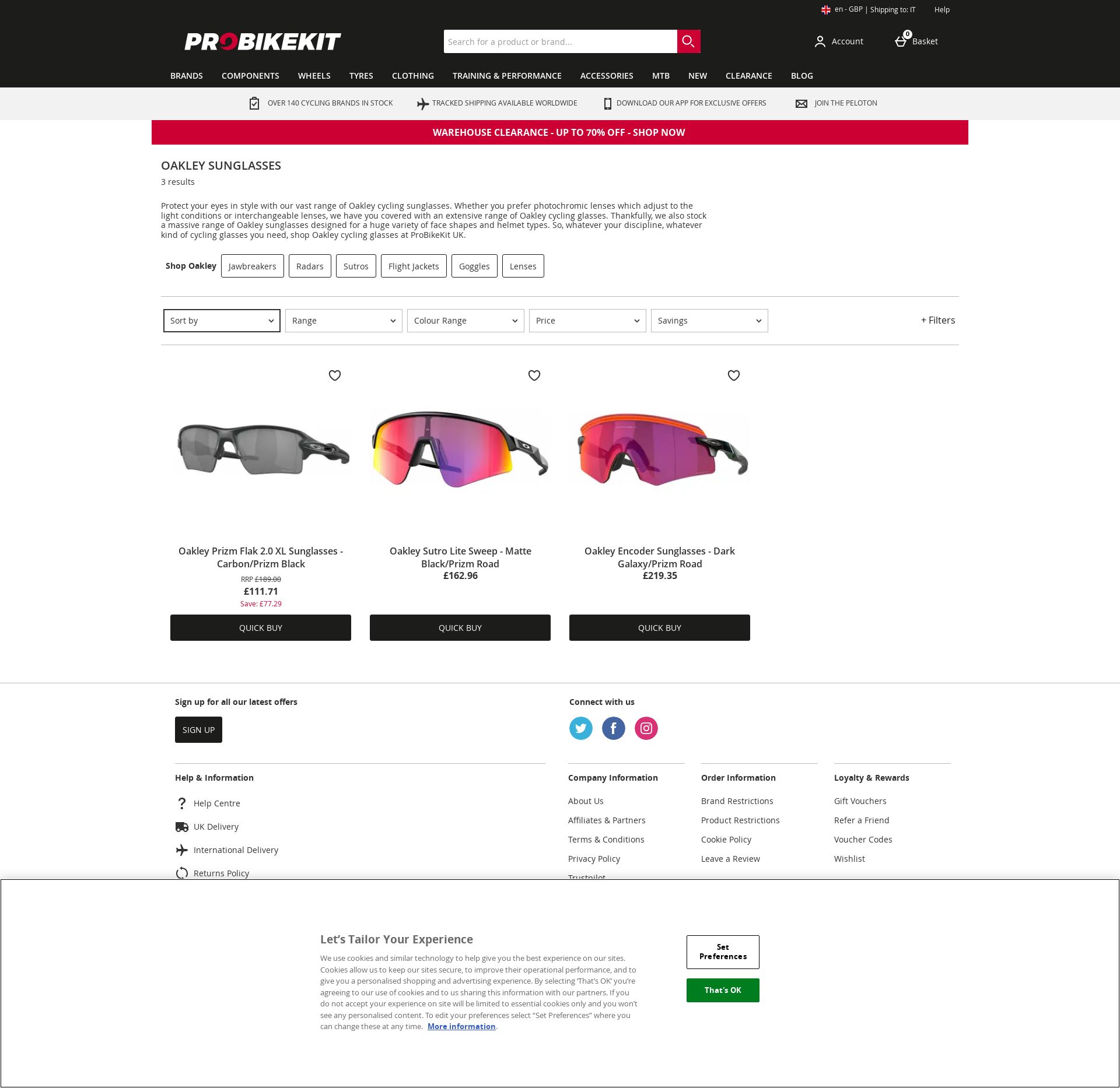Add Oakley Prizm Flak 2.0 XL to wishlist
Image resolution: width=1120 pixels, height=1088 pixels.
pos(335,375)
